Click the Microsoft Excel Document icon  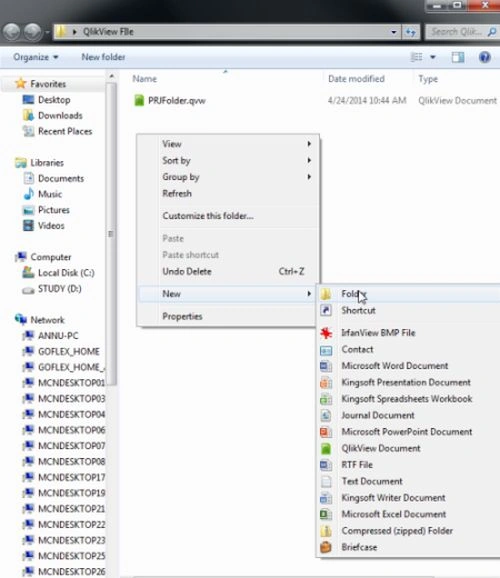[x=326, y=514]
